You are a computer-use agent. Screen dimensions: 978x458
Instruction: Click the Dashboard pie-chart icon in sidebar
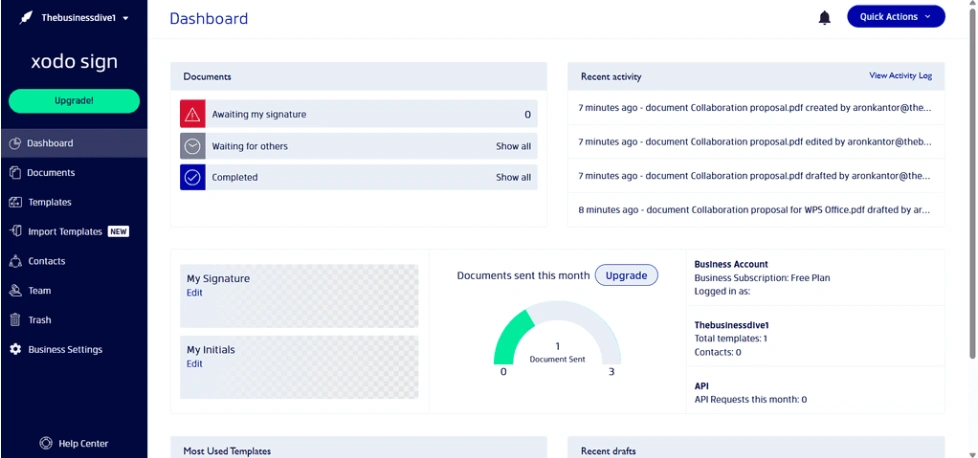pos(16,143)
